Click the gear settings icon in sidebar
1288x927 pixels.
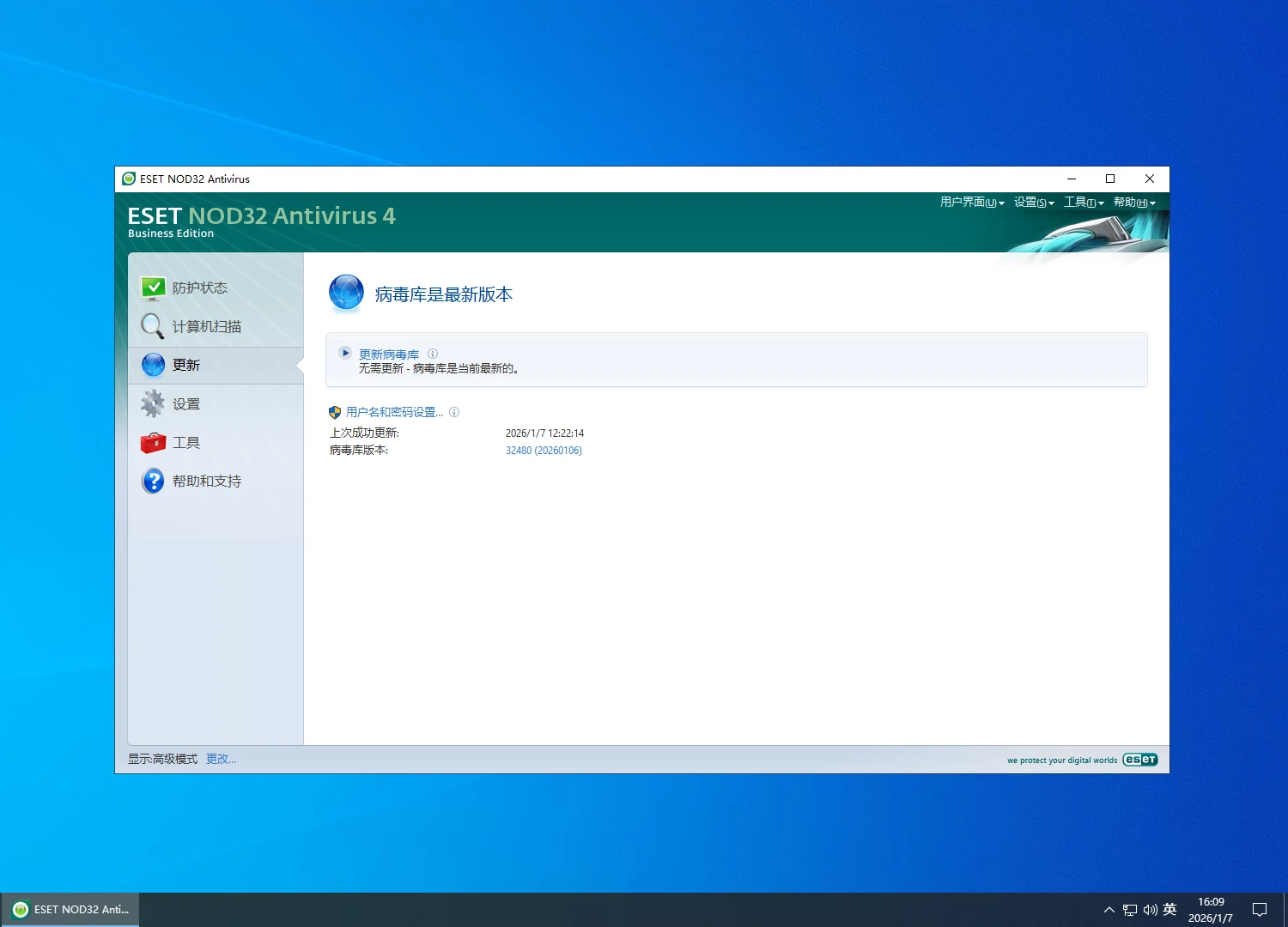[x=153, y=403]
